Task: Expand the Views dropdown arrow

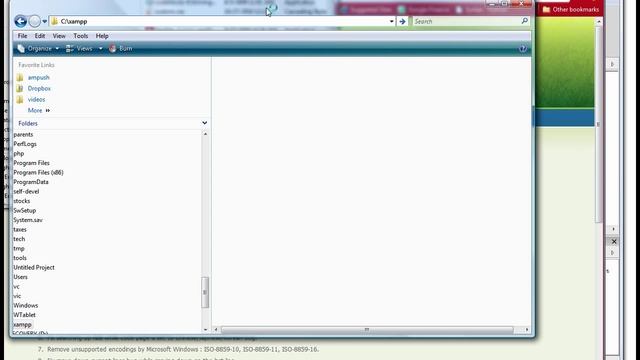Action: point(100,49)
